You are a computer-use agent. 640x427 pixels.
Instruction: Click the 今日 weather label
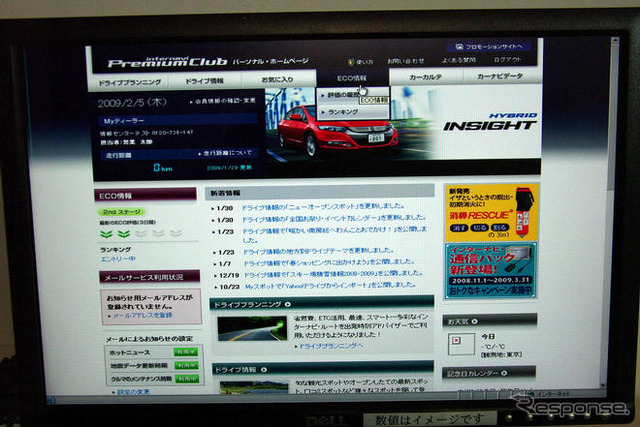coord(489,337)
